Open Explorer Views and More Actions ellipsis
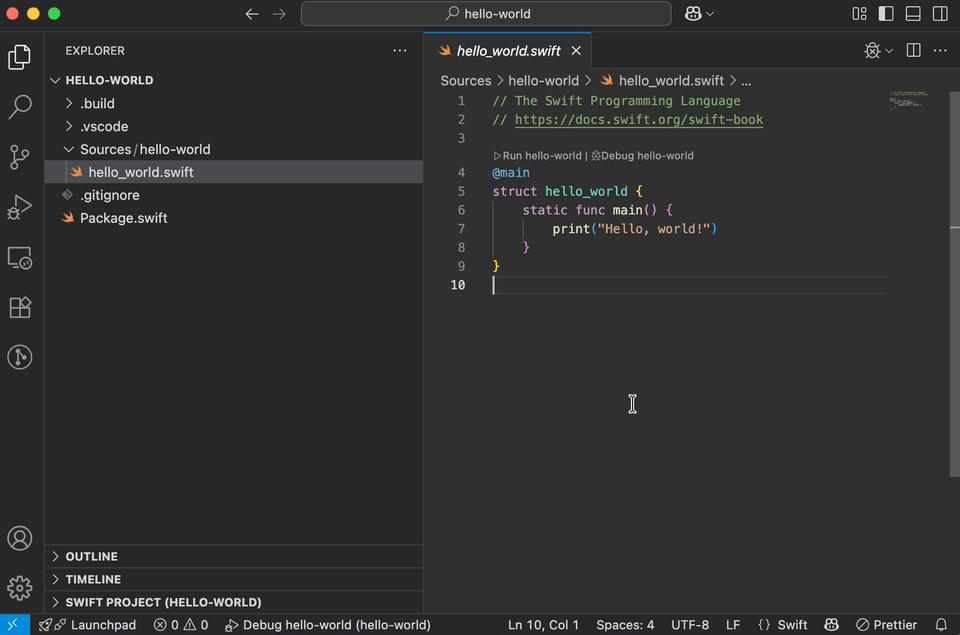Image resolution: width=960 pixels, height=635 pixels. pyautogui.click(x=400, y=50)
